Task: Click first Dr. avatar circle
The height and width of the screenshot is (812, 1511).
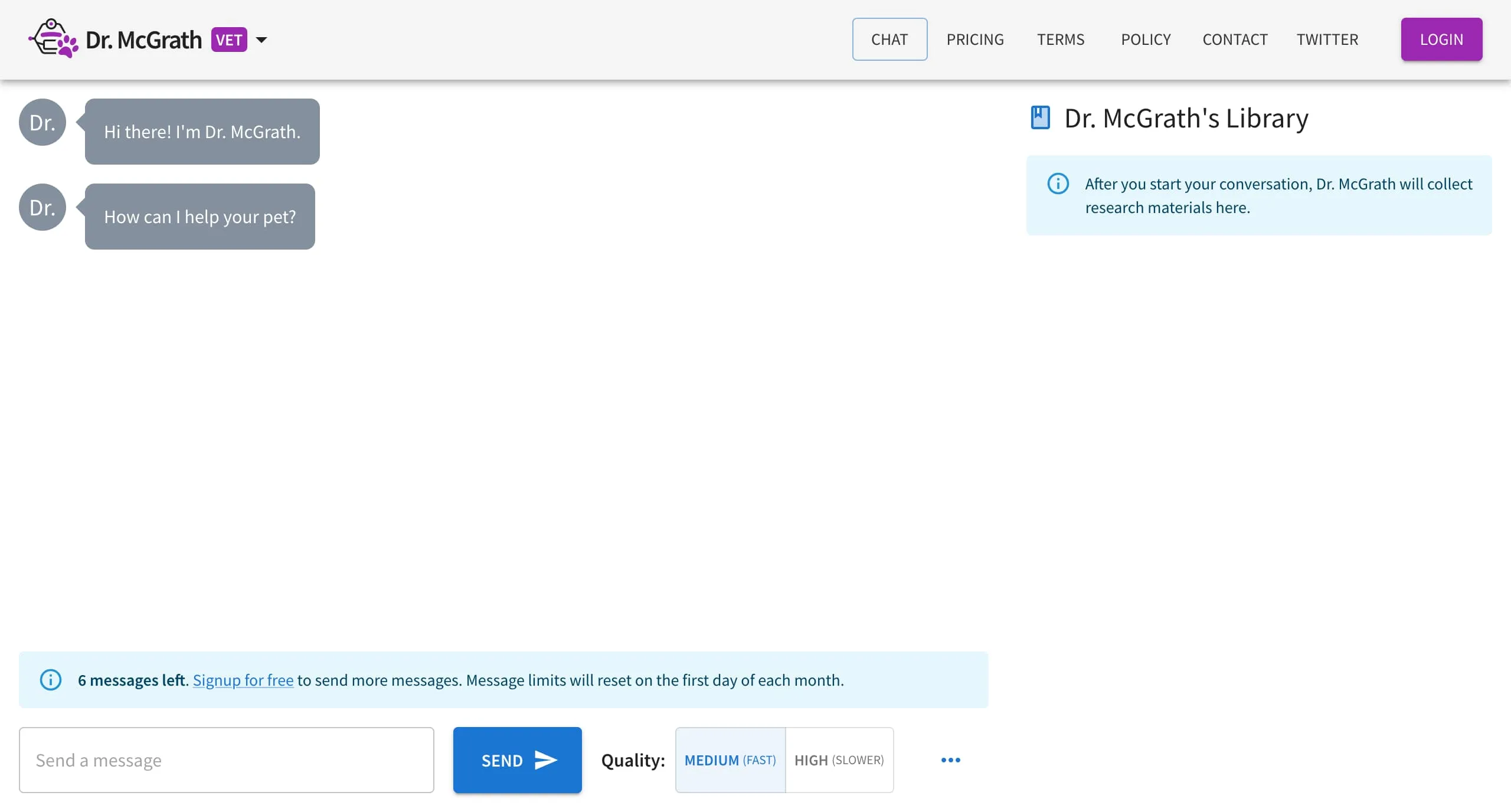Action: [x=42, y=123]
